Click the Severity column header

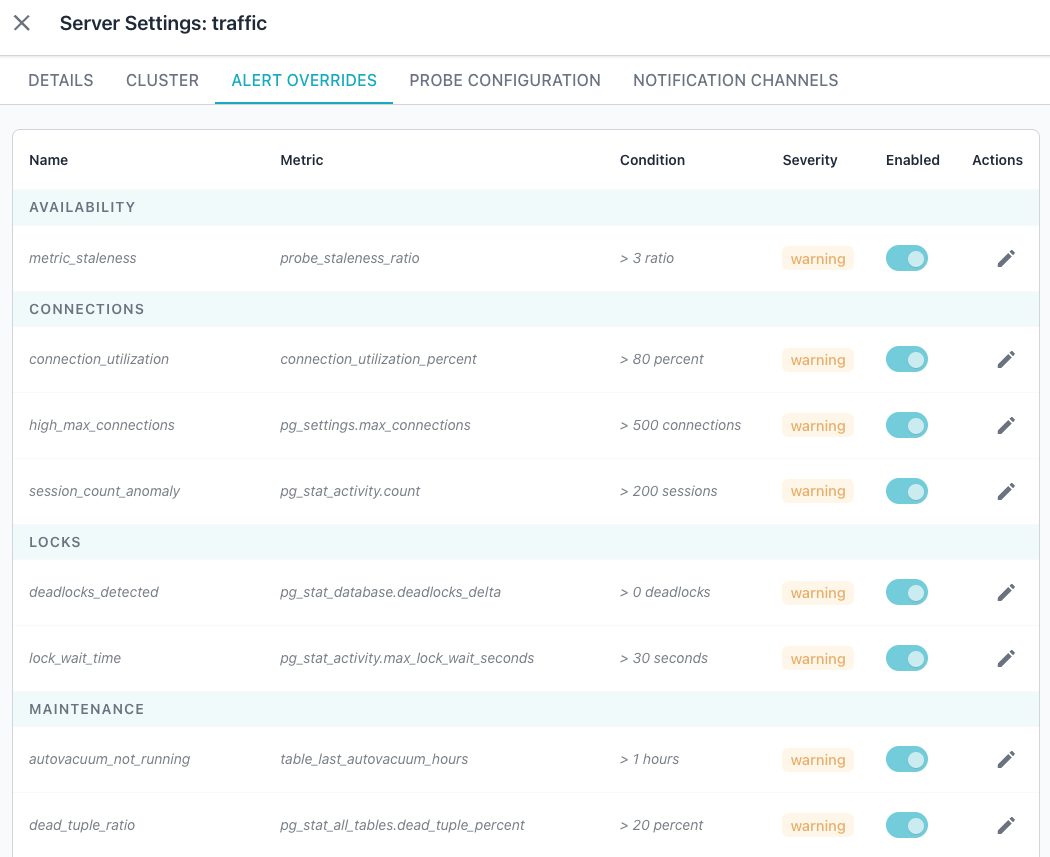point(810,160)
